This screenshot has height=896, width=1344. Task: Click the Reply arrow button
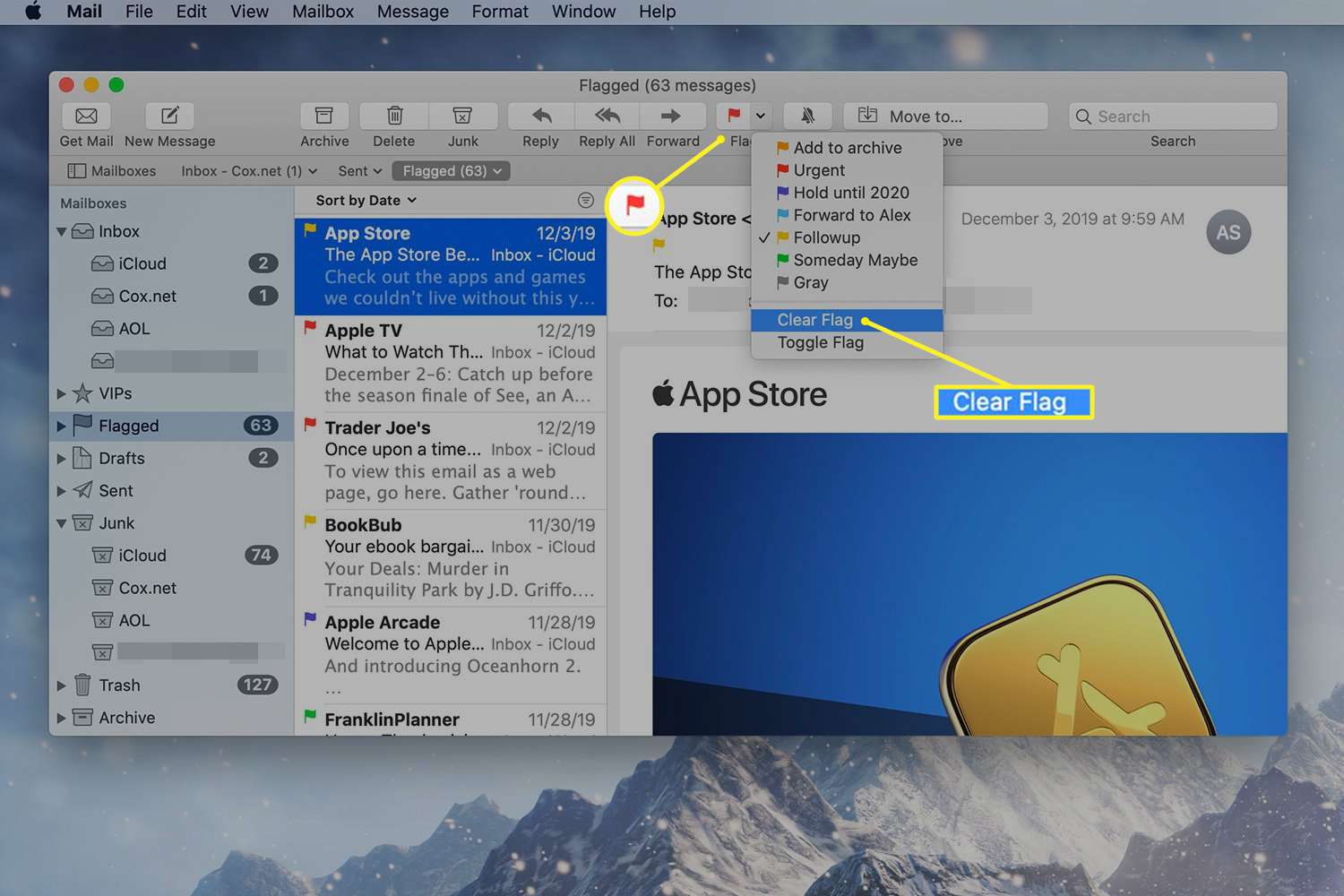(x=541, y=116)
